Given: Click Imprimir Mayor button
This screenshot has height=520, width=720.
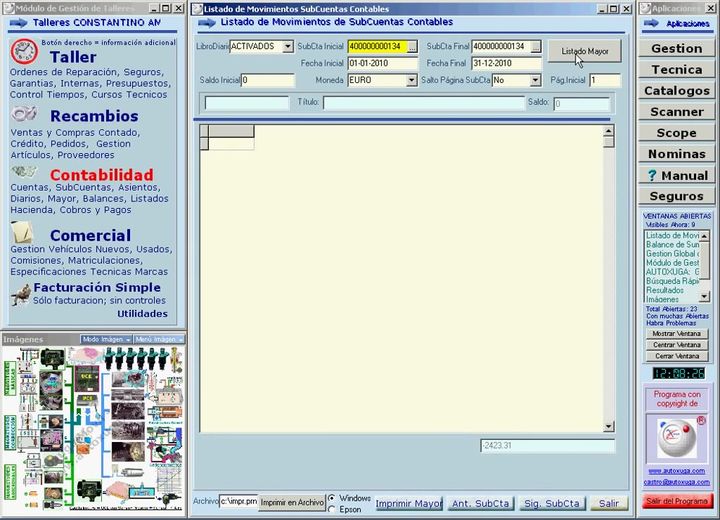Looking at the screenshot, I should [x=408, y=503].
